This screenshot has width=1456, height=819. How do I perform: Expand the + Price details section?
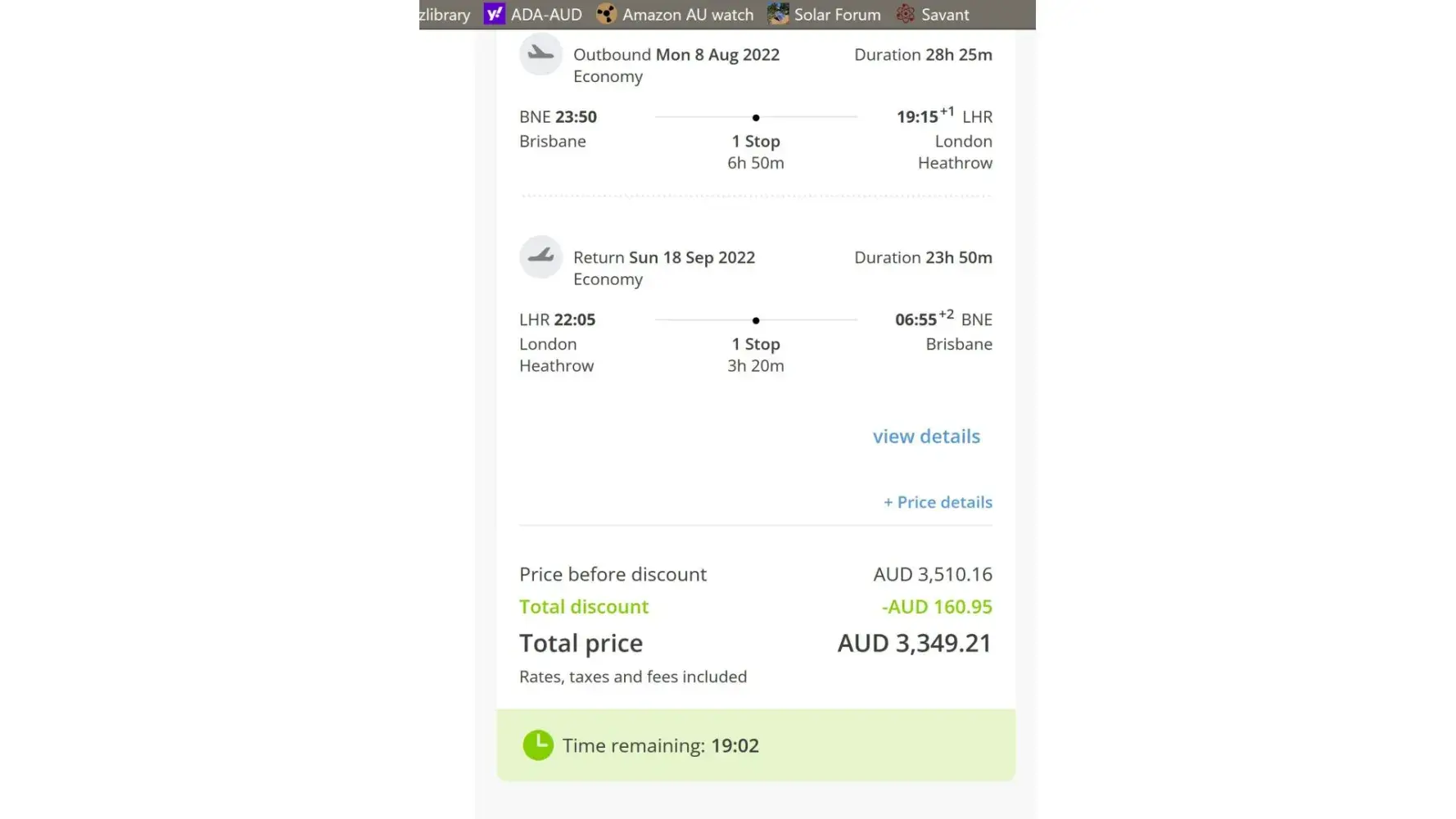[x=938, y=502]
